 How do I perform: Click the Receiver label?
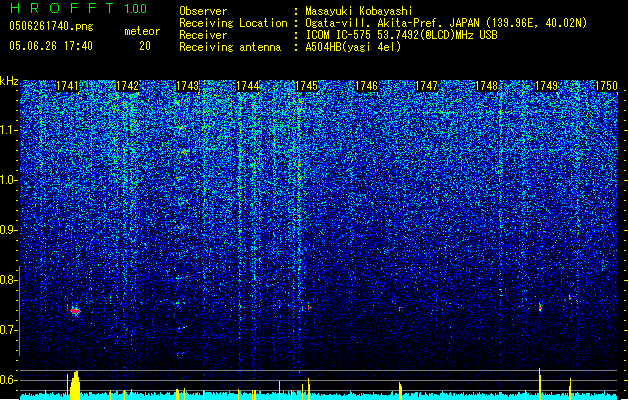point(203,35)
